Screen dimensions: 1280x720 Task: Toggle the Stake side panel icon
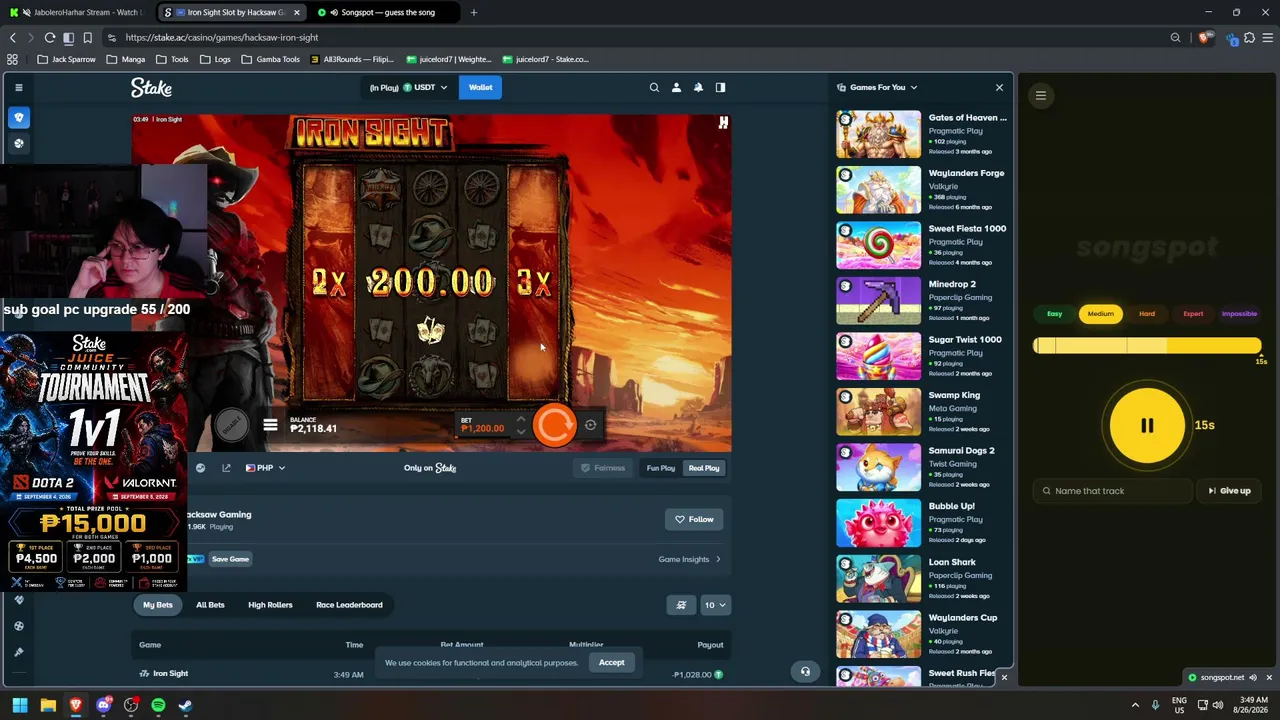(x=720, y=87)
